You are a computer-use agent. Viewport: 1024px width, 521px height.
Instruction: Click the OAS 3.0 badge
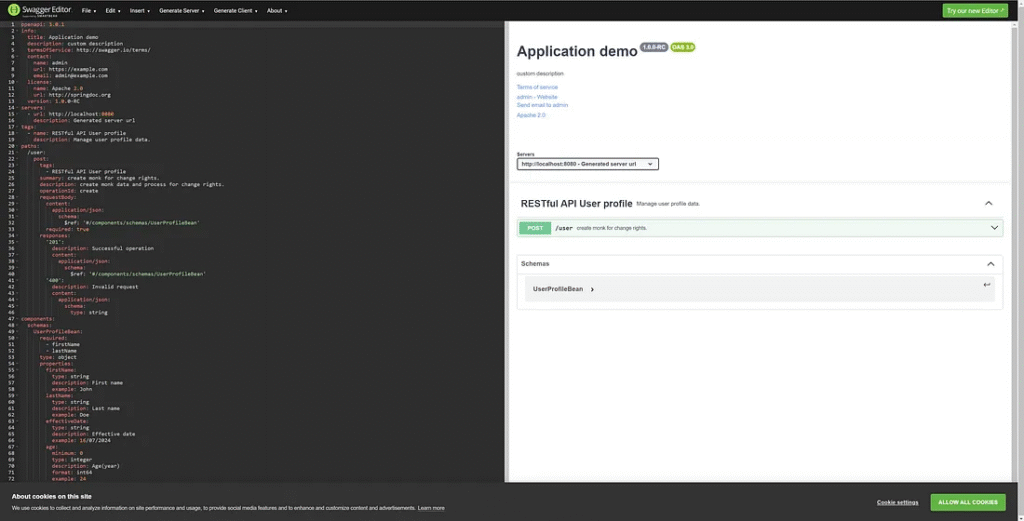pos(682,47)
